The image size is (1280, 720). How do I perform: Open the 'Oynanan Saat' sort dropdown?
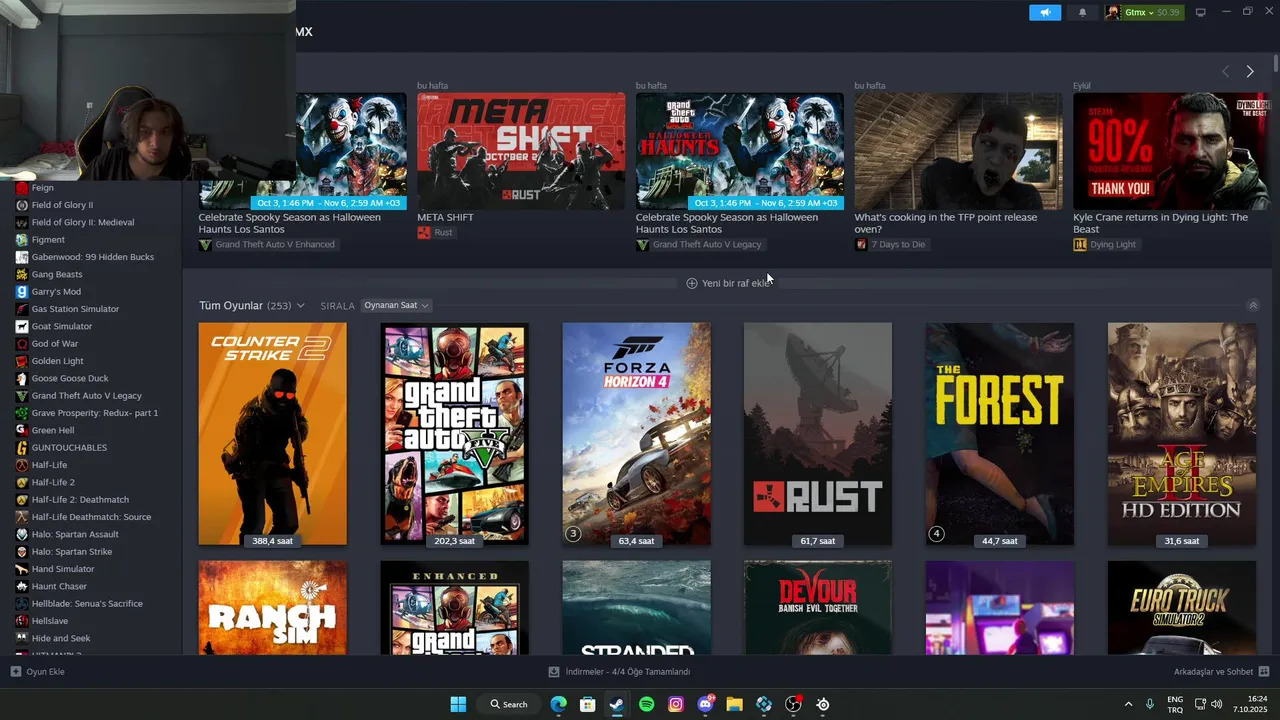click(x=396, y=305)
